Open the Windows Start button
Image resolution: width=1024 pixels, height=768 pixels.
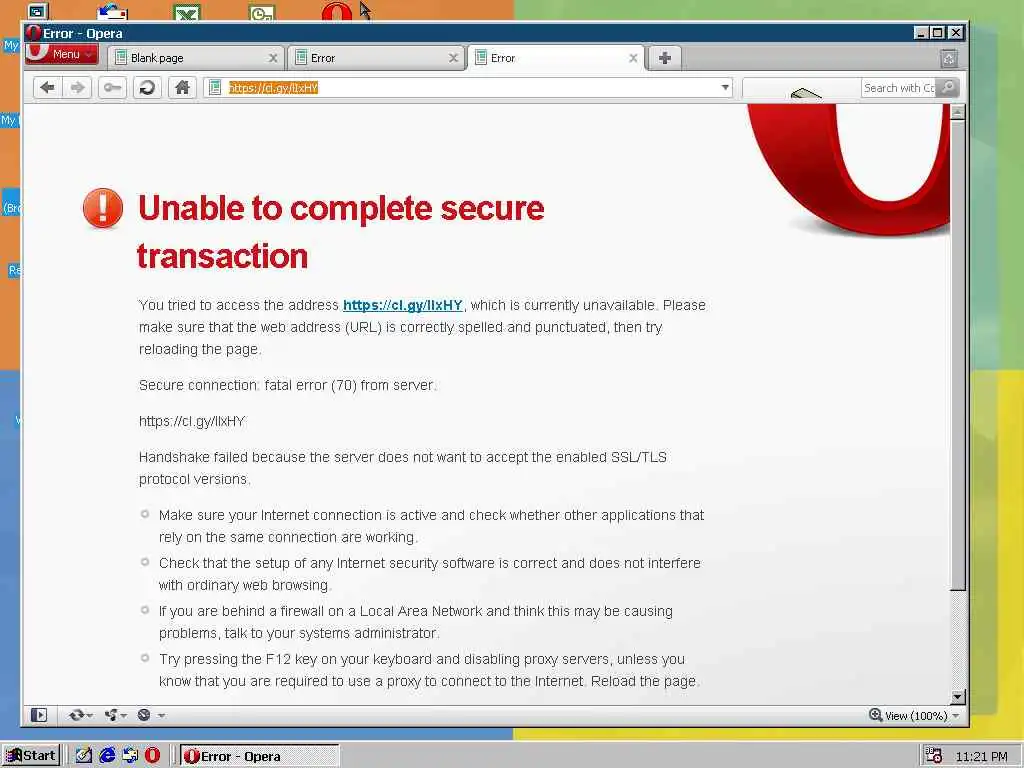31,756
